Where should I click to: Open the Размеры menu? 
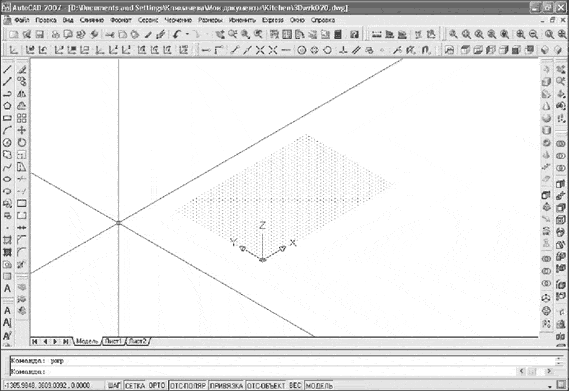tap(210, 20)
